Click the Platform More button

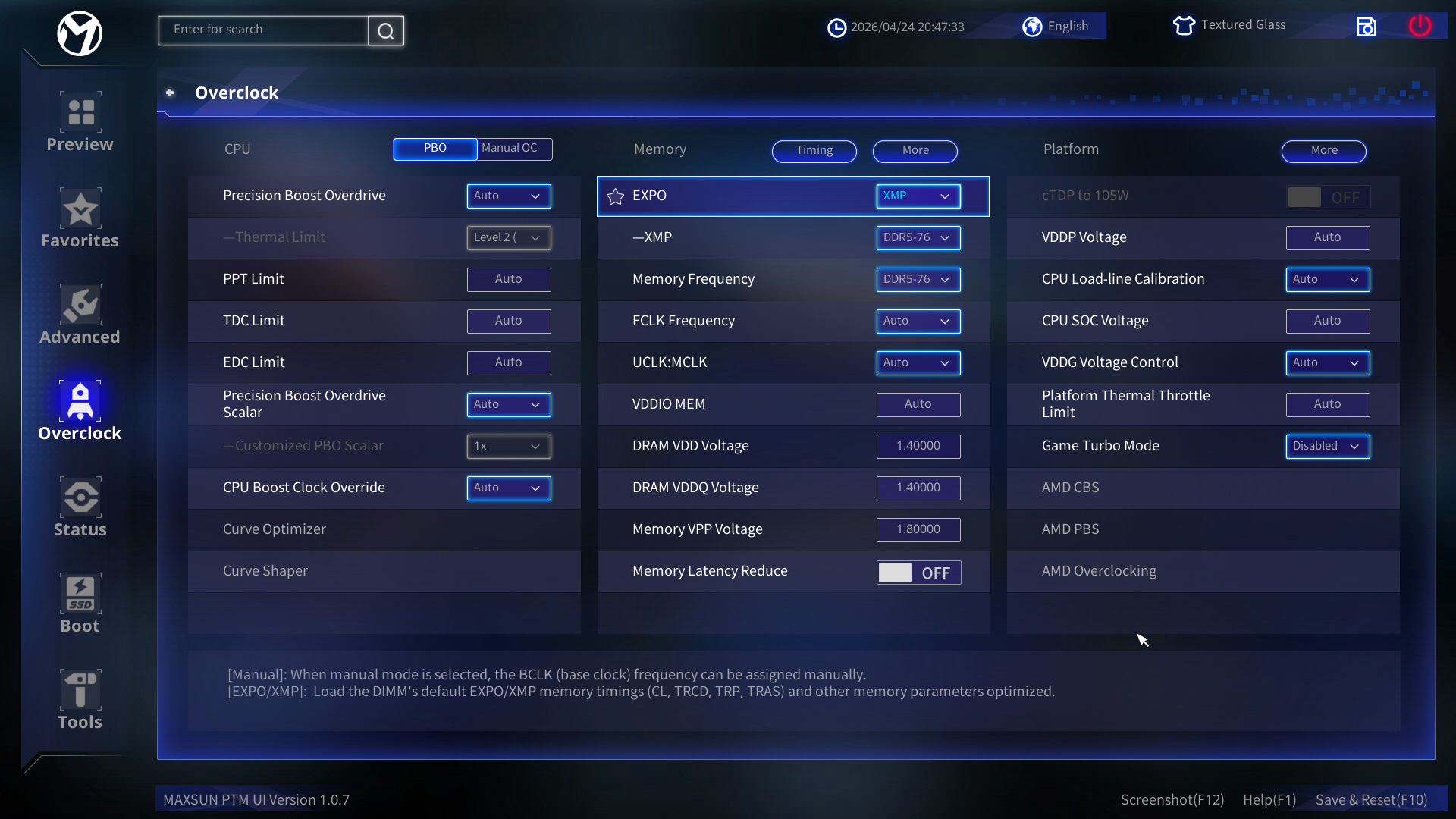(x=1324, y=151)
